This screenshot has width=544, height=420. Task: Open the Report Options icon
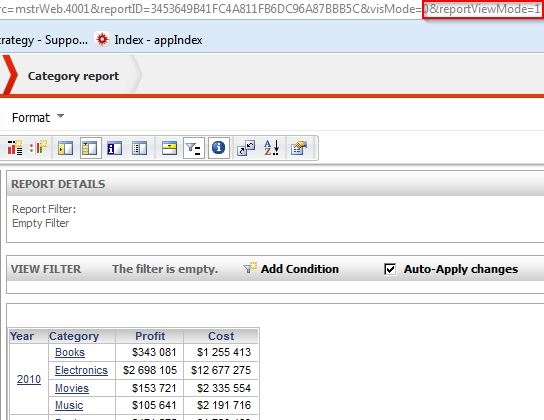[299, 148]
